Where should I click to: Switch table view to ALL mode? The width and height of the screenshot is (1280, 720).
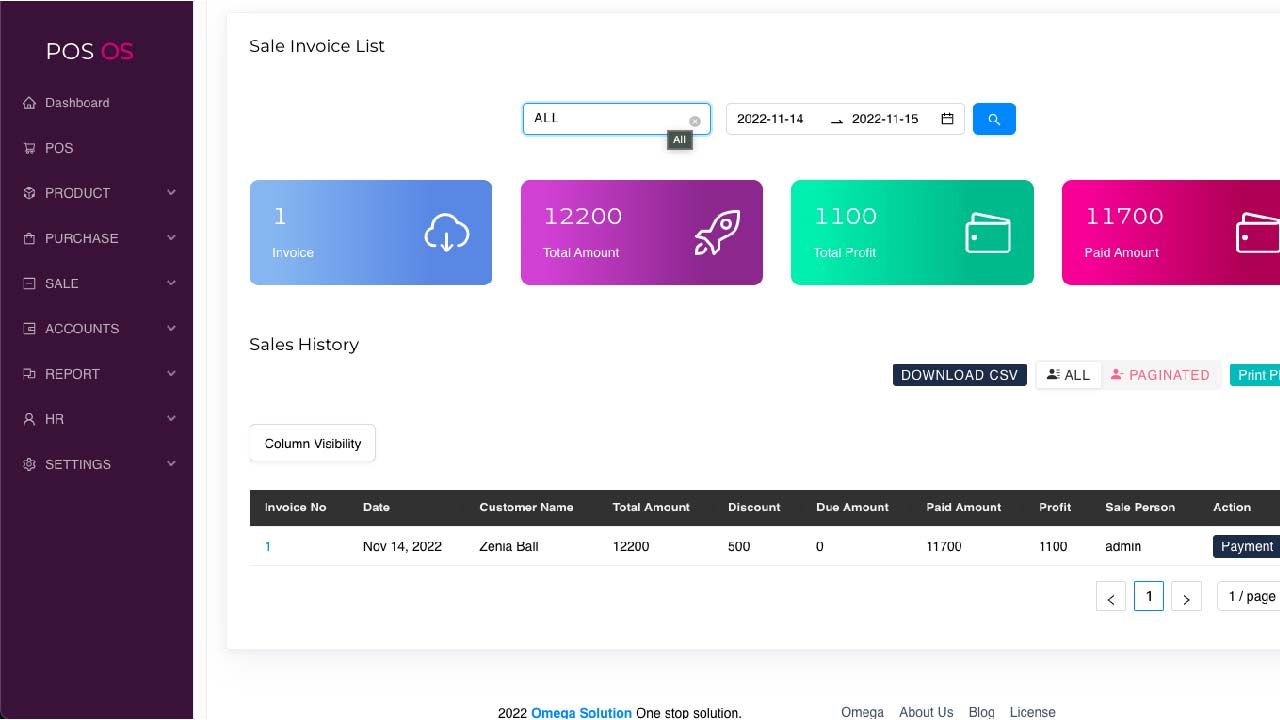pyautogui.click(x=1069, y=375)
